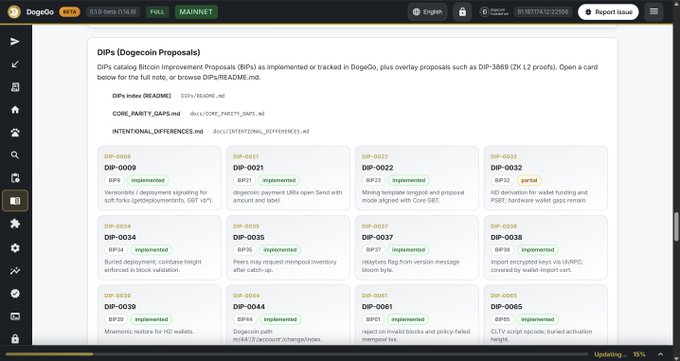Select the highlighted book/docs icon in sidebar
The height and width of the screenshot is (361, 680).
click(x=15, y=201)
